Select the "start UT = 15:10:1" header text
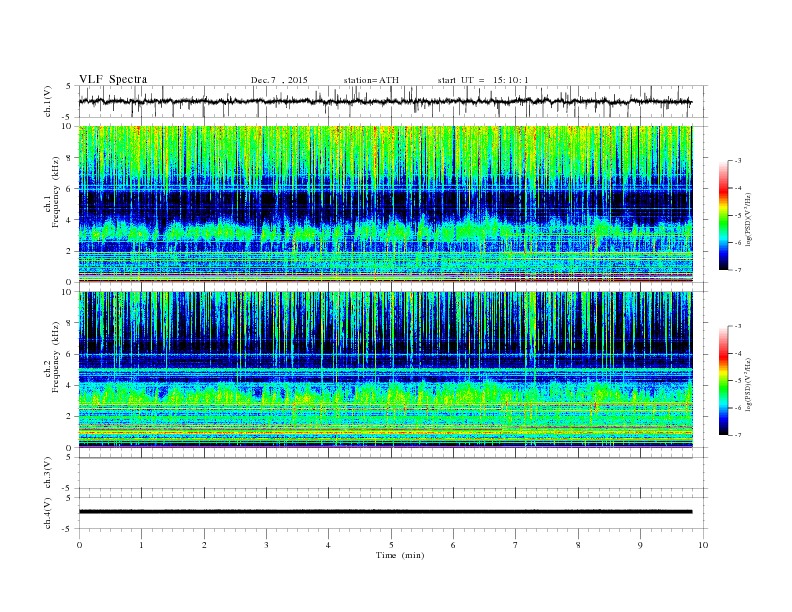792x612 pixels. [x=483, y=80]
